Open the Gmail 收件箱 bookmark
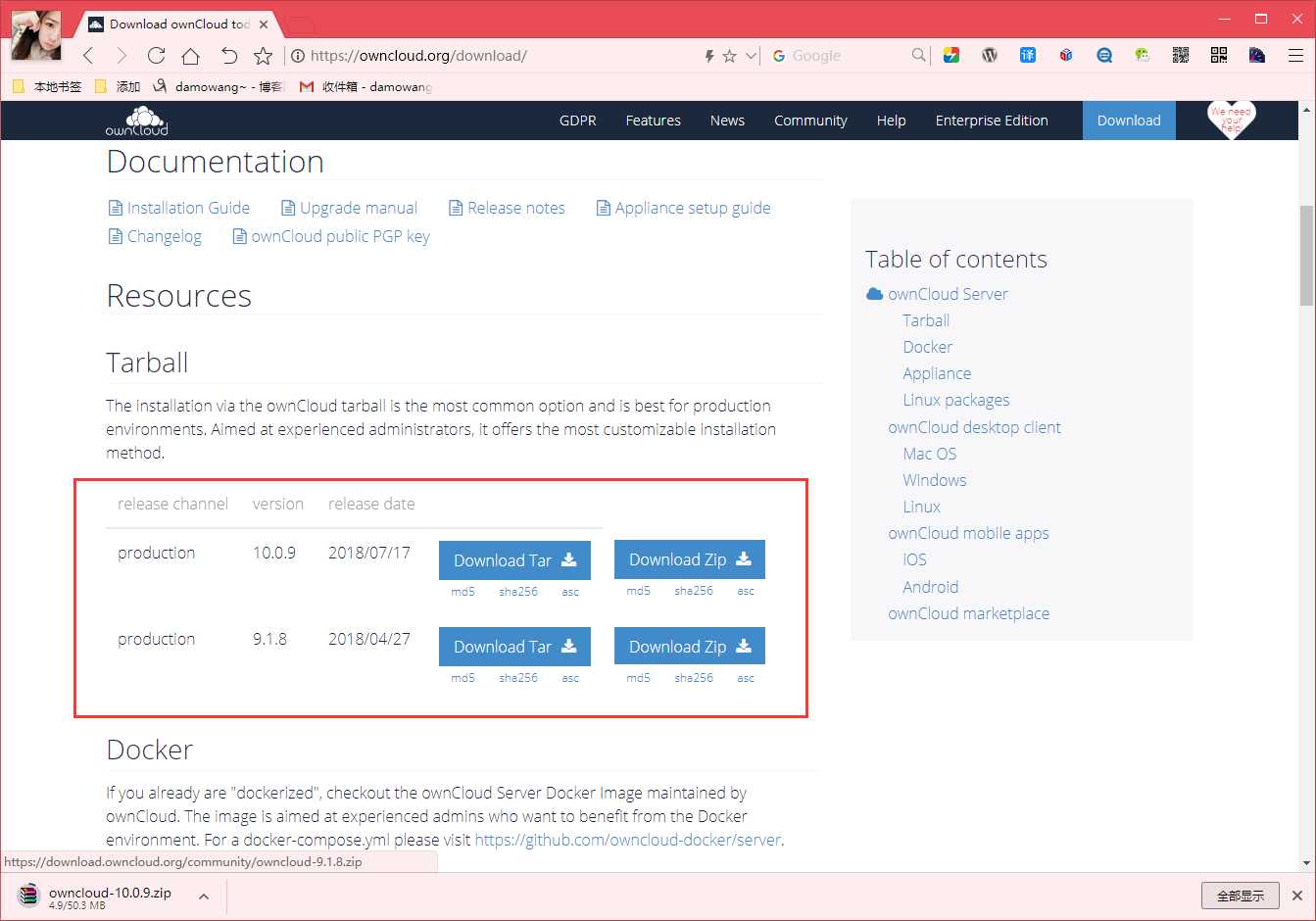The height and width of the screenshot is (921, 1316). pos(366,86)
